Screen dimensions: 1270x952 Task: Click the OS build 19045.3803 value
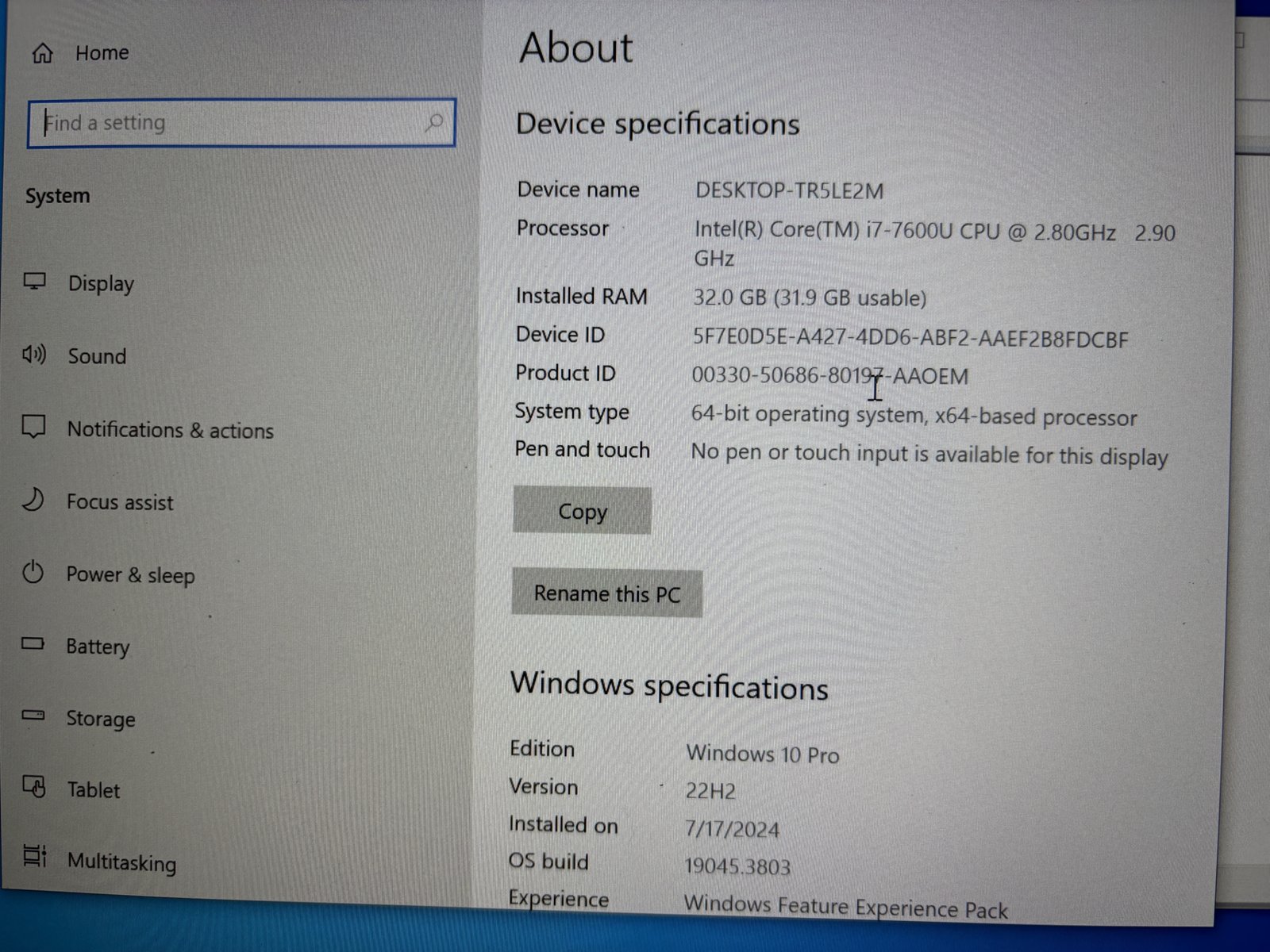737,866
